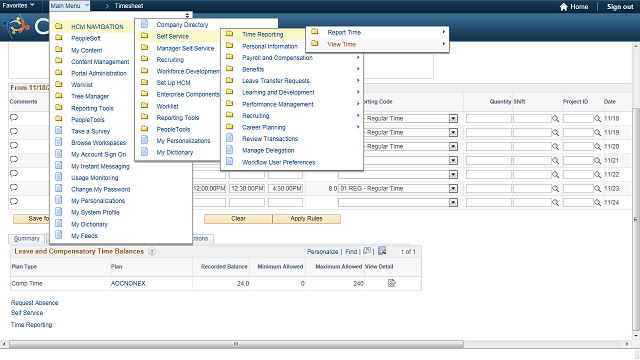Click the Home house icon
The image size is (640, 360).
click(x=564, y=7)
